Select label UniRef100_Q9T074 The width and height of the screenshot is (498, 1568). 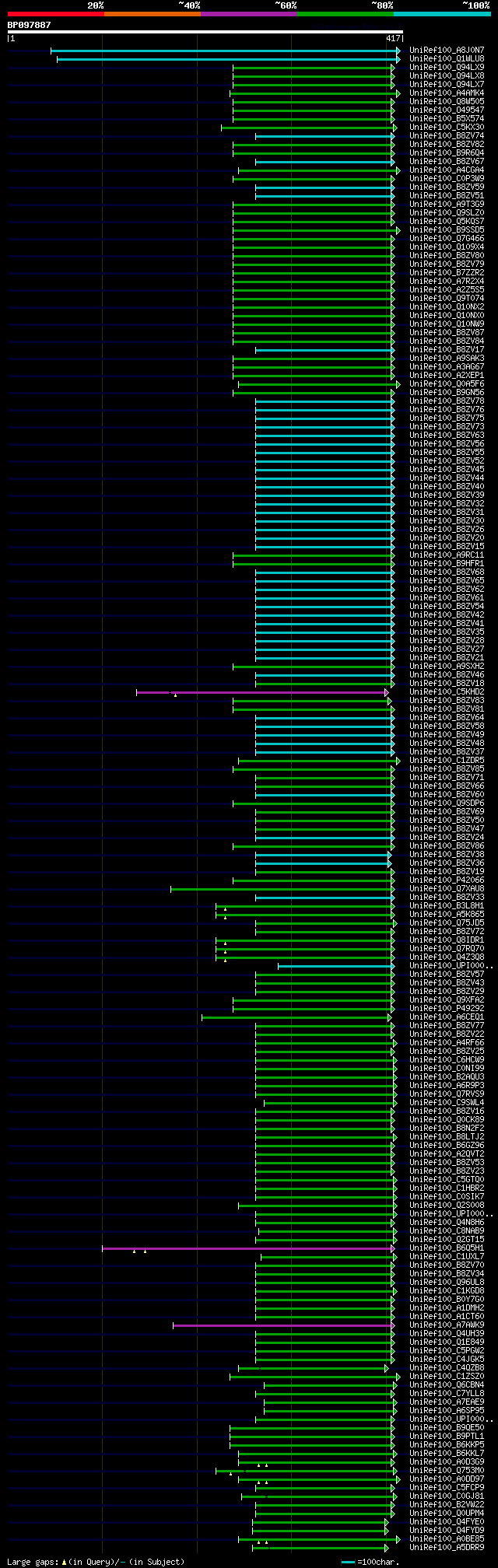(x=447, y=298)
